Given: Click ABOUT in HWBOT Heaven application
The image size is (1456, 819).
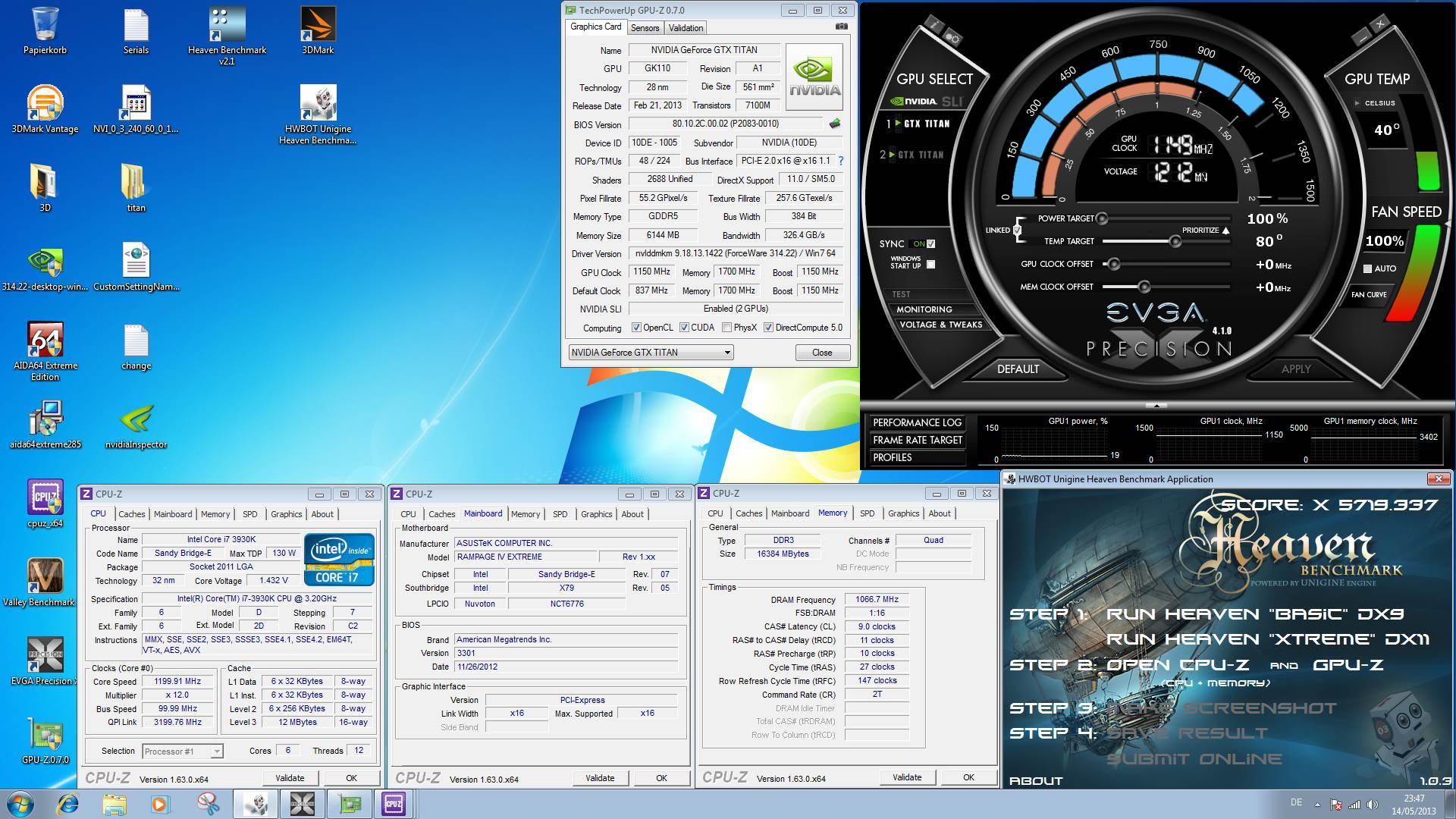Looking at the screenshot, I should click(1036, 781).
